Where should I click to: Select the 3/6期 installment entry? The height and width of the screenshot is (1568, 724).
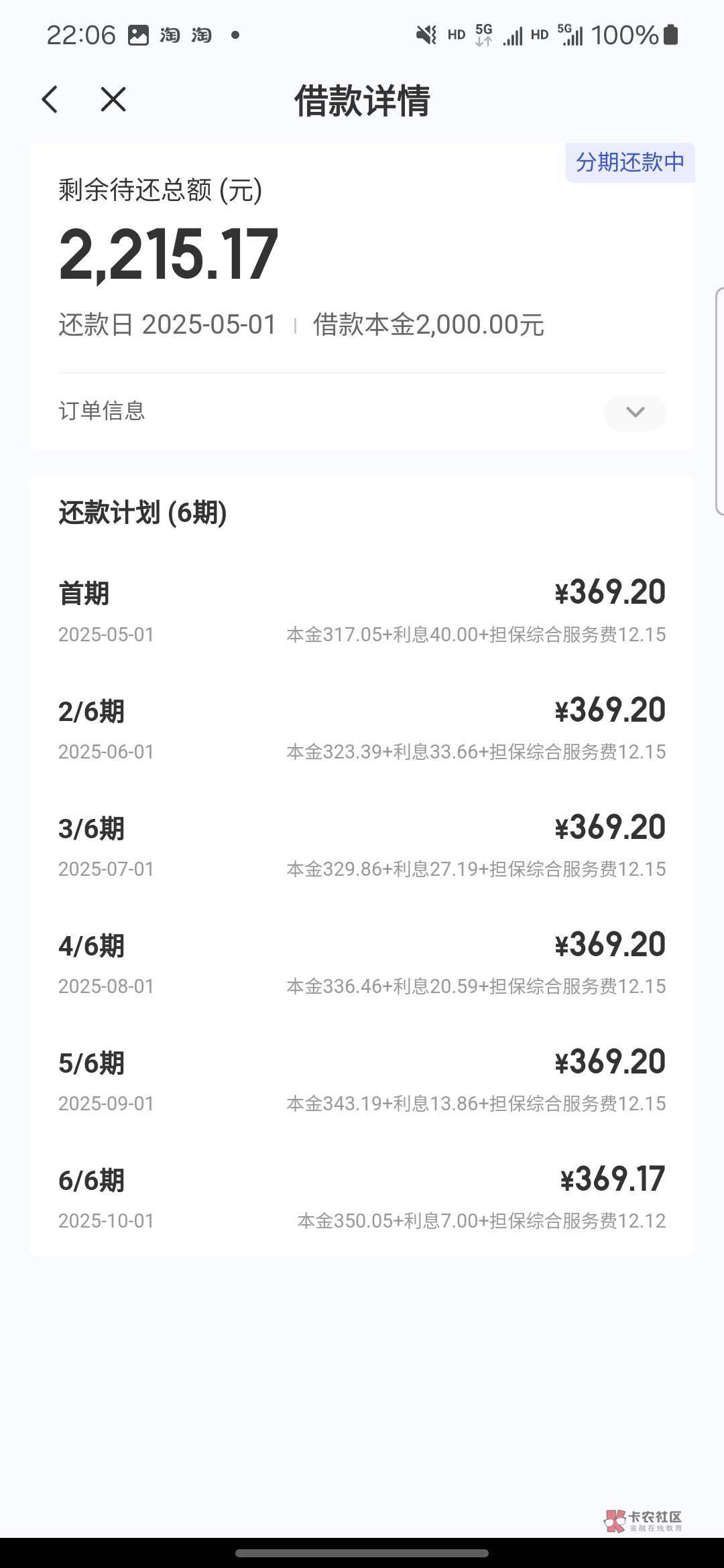pos(362,846)
